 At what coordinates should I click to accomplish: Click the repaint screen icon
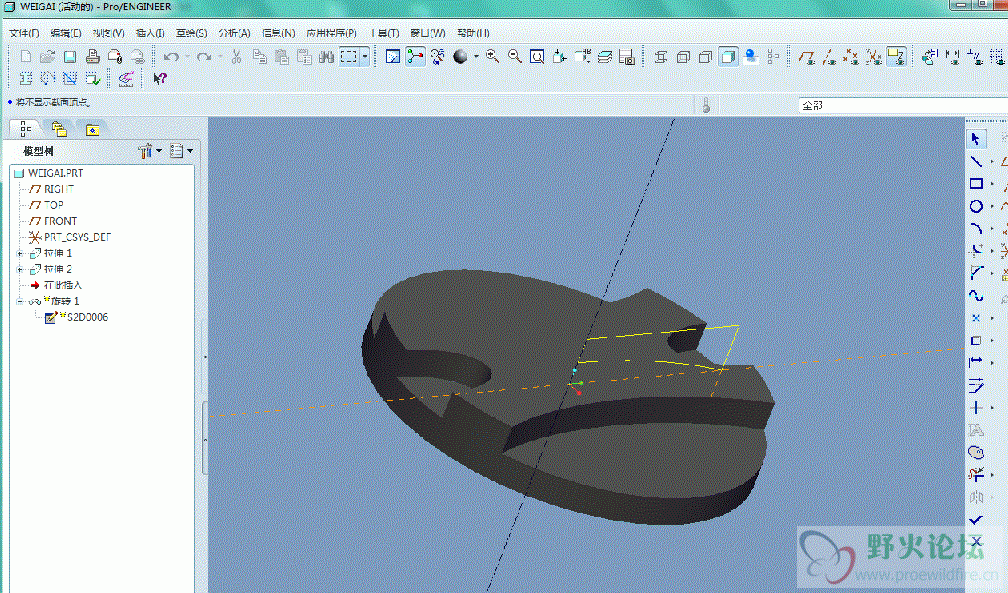tap(393, 57)
